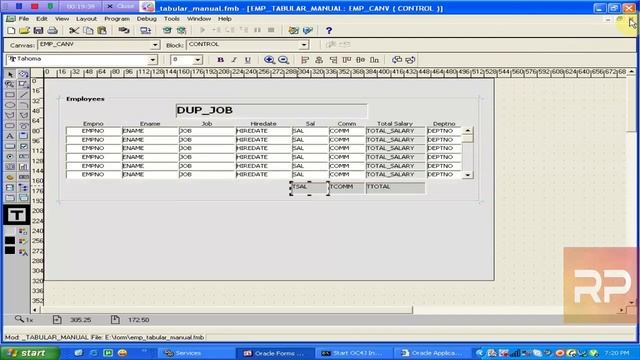Select the arrow Select tool in palette
640x360 pixels.
(x=10, y=74)
